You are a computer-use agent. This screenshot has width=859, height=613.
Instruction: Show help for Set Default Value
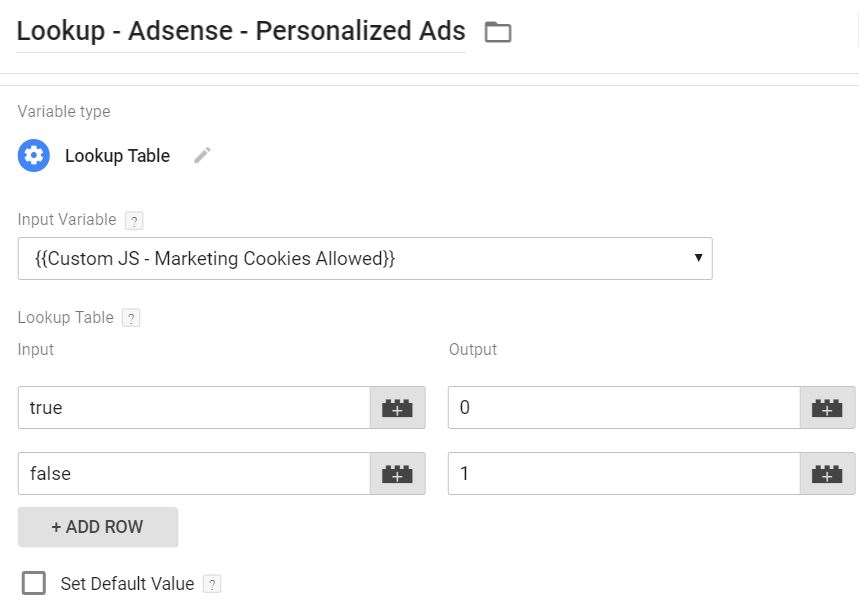[x=212, y=584]
